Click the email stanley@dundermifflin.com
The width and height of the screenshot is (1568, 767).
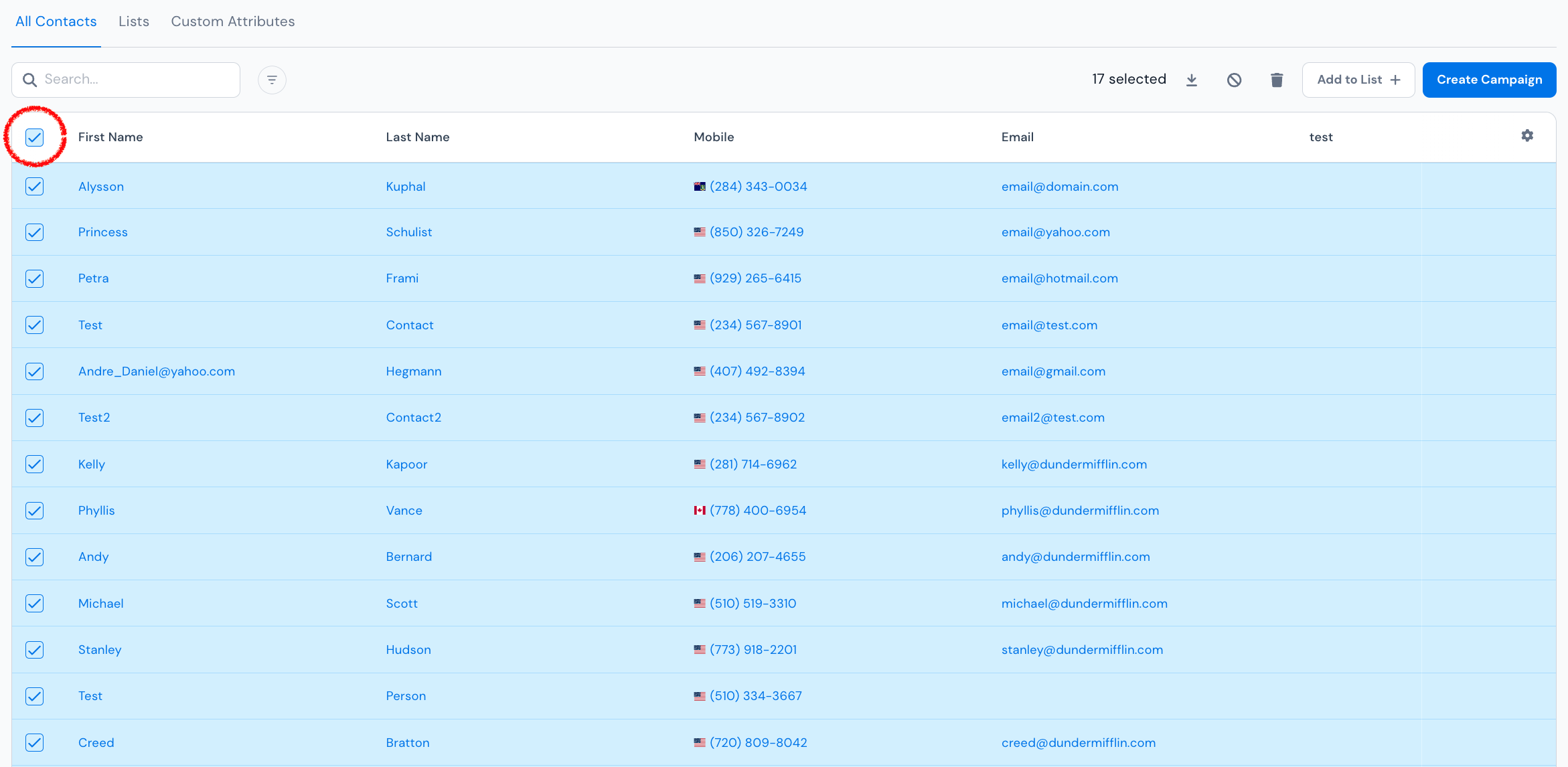click(1083, 650)
